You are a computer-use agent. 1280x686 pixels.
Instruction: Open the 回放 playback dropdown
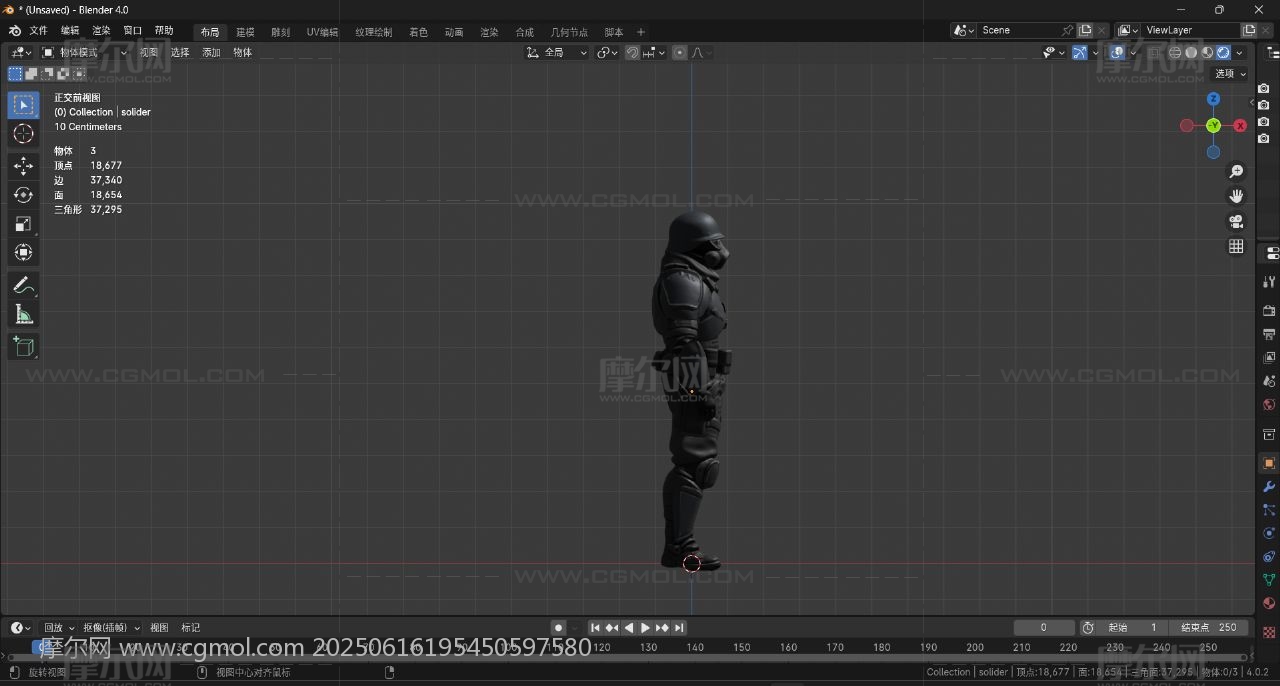[x=58, y=628]
